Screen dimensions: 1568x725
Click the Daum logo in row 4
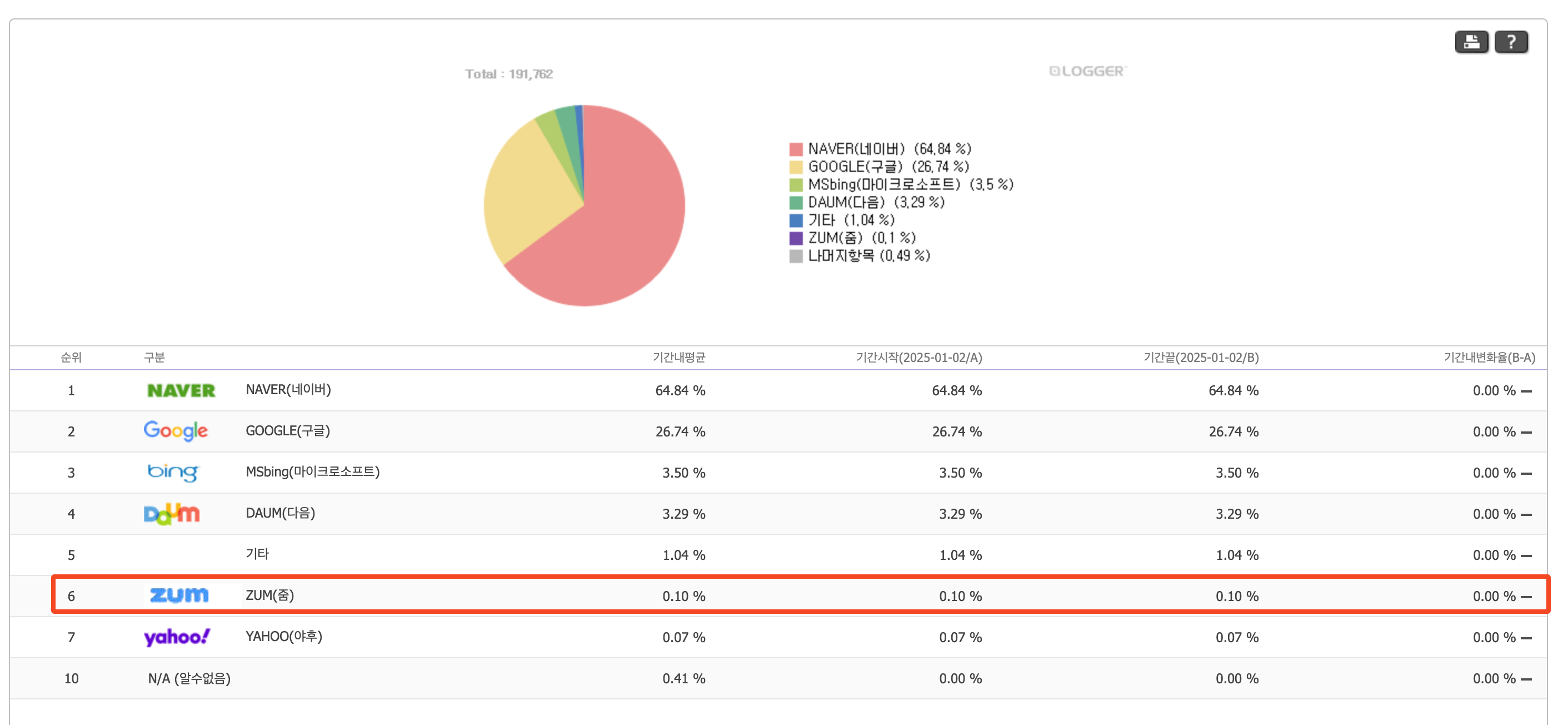click(171, 514)
